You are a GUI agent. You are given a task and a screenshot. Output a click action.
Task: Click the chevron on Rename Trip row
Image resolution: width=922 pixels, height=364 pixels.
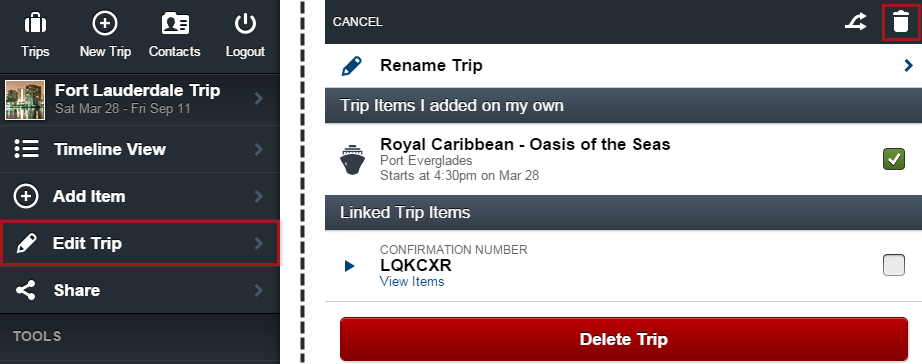coord(908,65)
